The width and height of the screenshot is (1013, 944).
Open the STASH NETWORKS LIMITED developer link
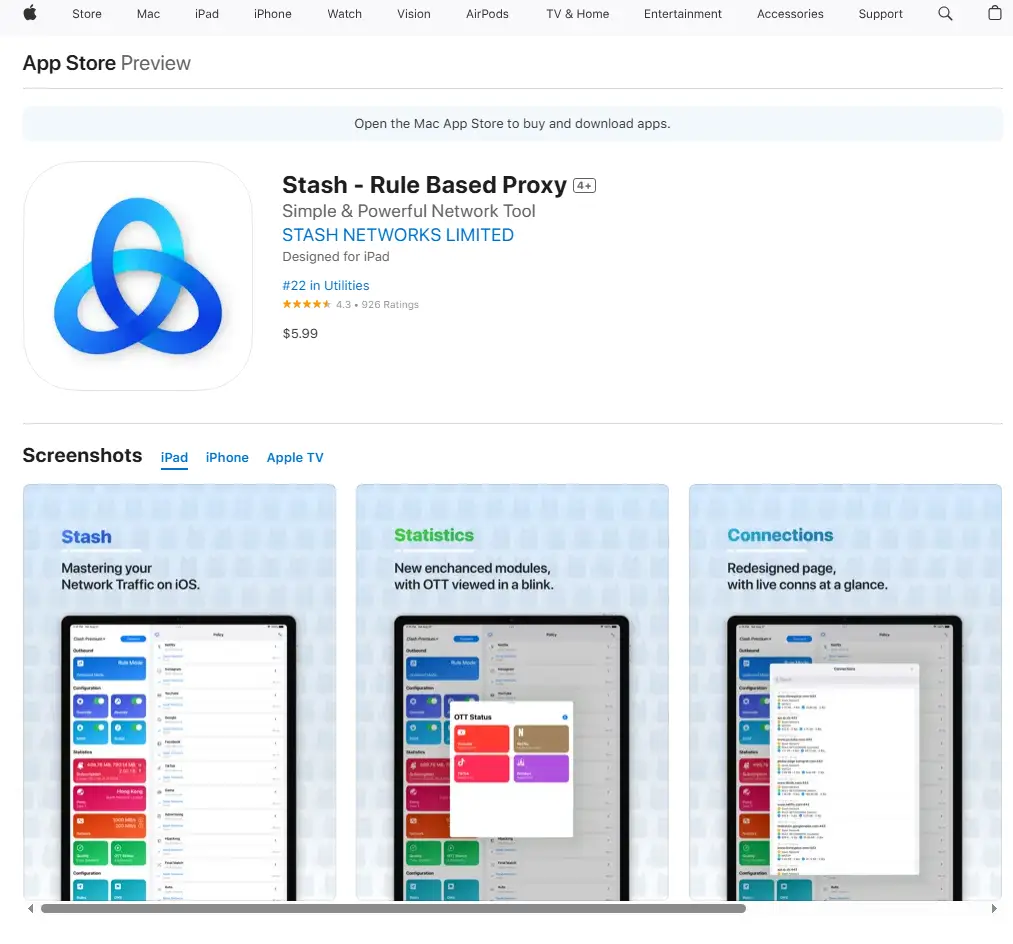[398, 235]
